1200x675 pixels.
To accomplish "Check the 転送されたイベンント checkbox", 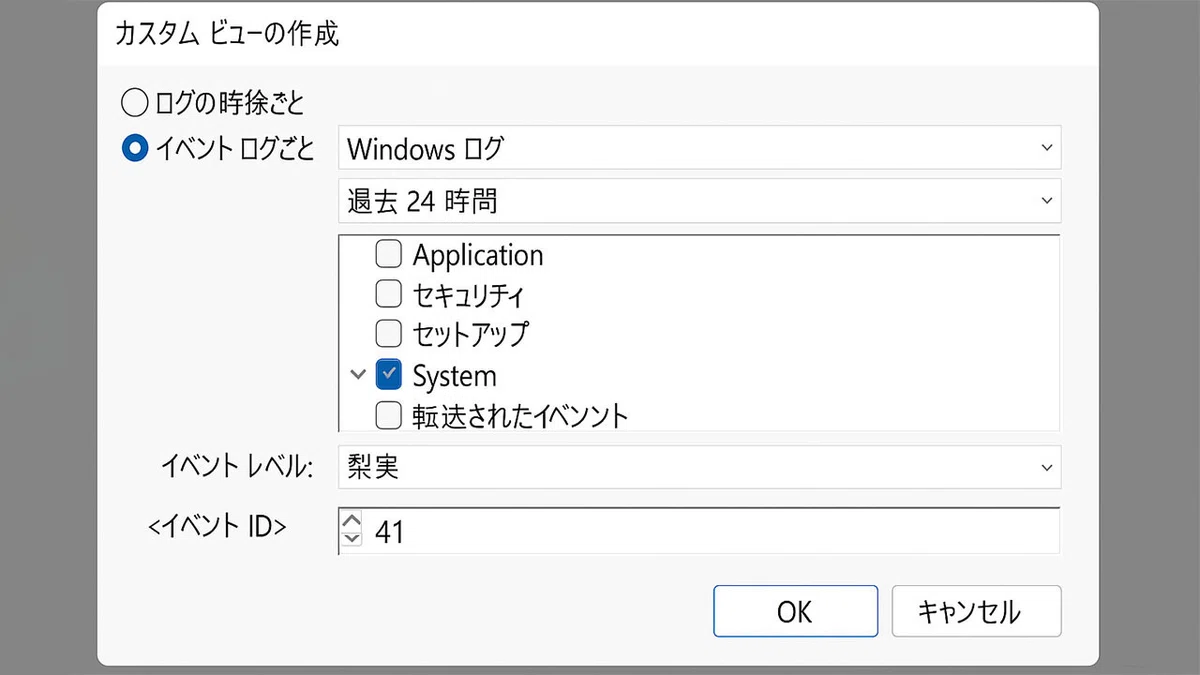I will pos(388,413).
